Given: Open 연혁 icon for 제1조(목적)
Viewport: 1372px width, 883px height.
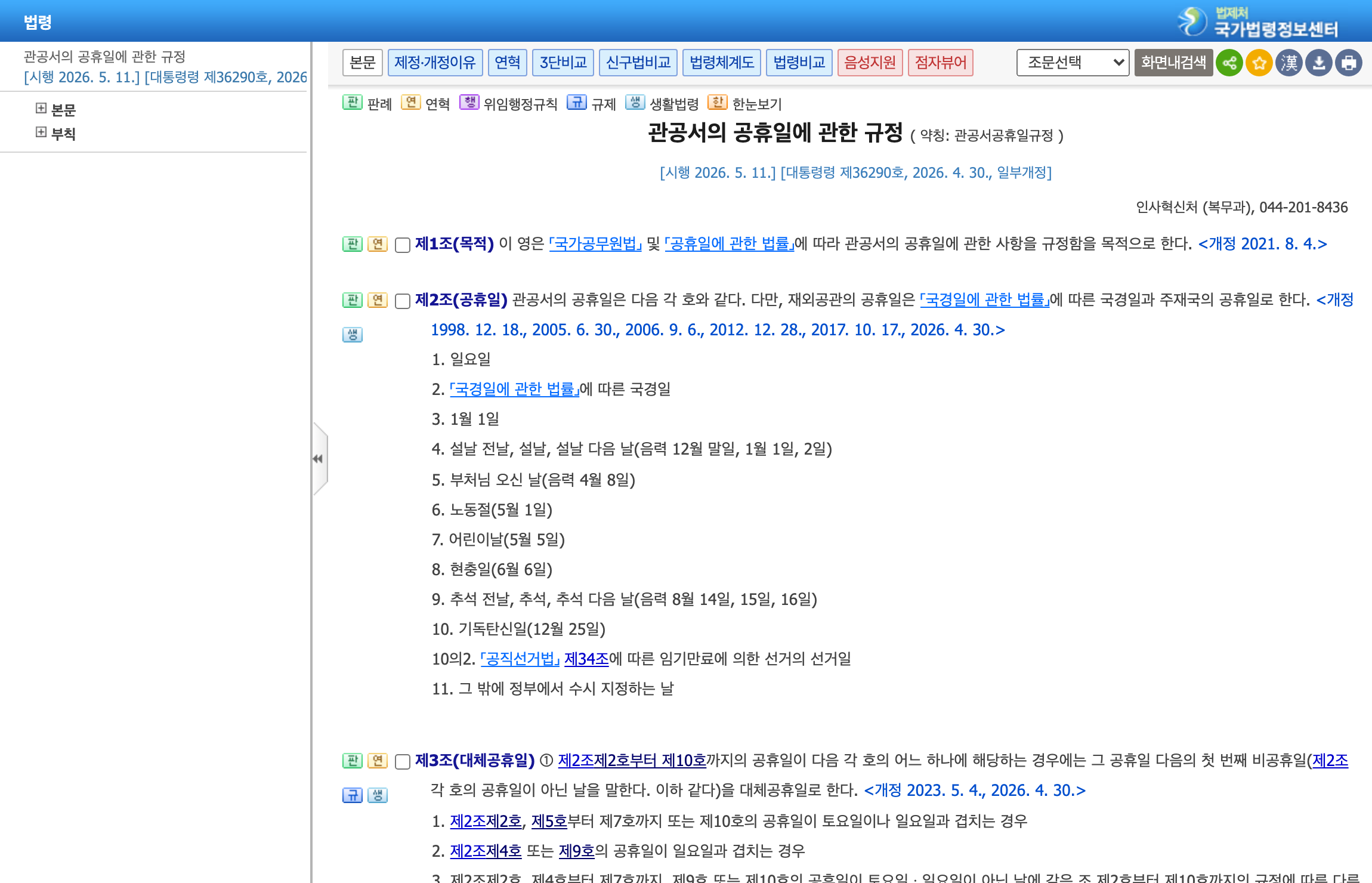Looking at the screenshot, I should 378,244.
